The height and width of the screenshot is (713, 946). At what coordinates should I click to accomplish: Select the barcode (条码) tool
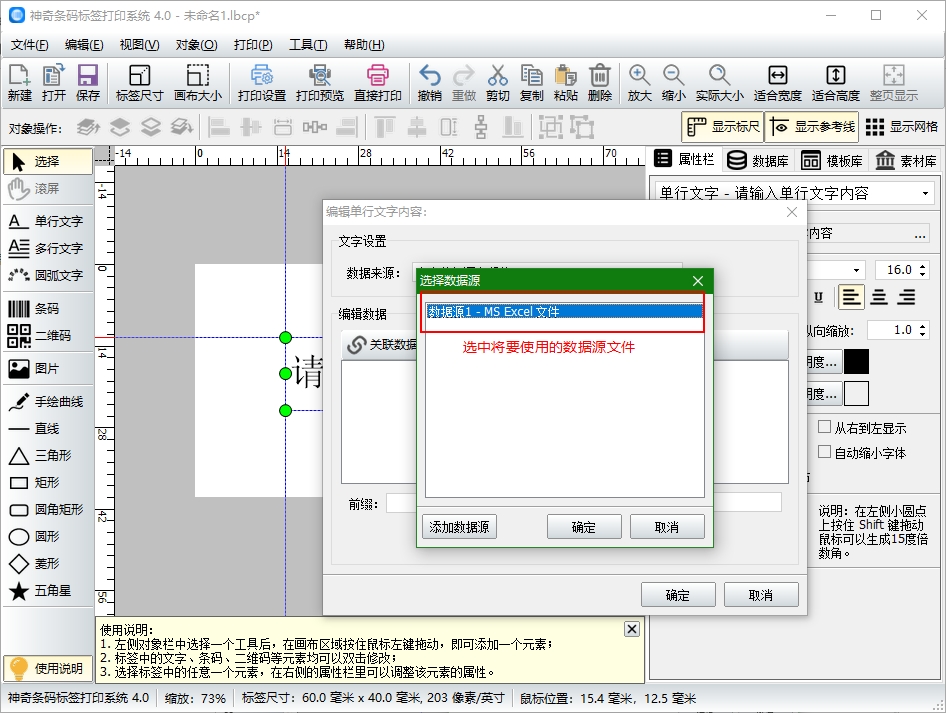pos(46,309)
